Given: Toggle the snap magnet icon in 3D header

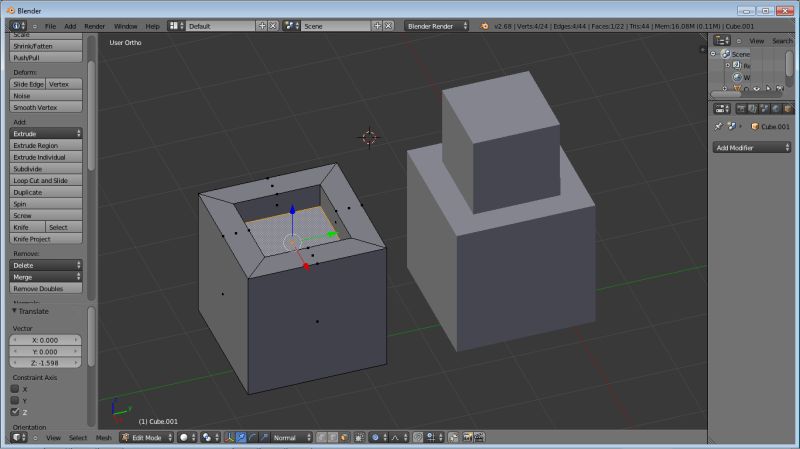Looking at the screenshot, I should coord(418,438).
